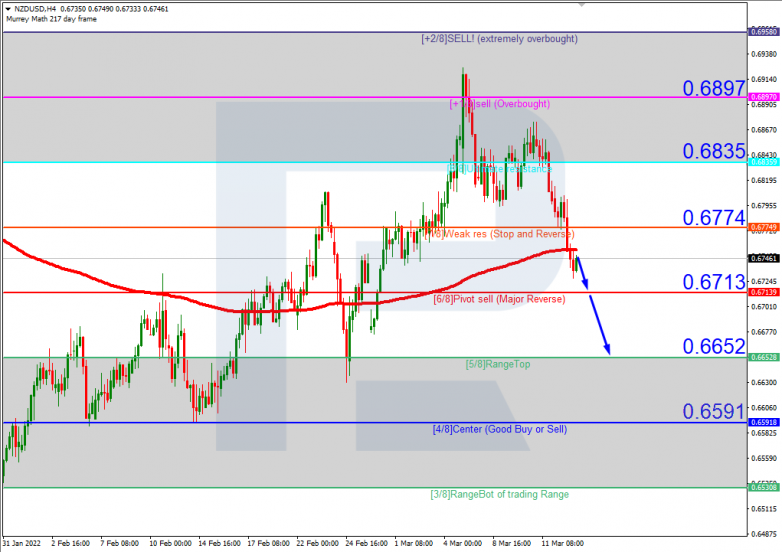Click the '24 Feb 16:00' time axis label
This screenshot has width=782, height=552.
tap(367, 544)
